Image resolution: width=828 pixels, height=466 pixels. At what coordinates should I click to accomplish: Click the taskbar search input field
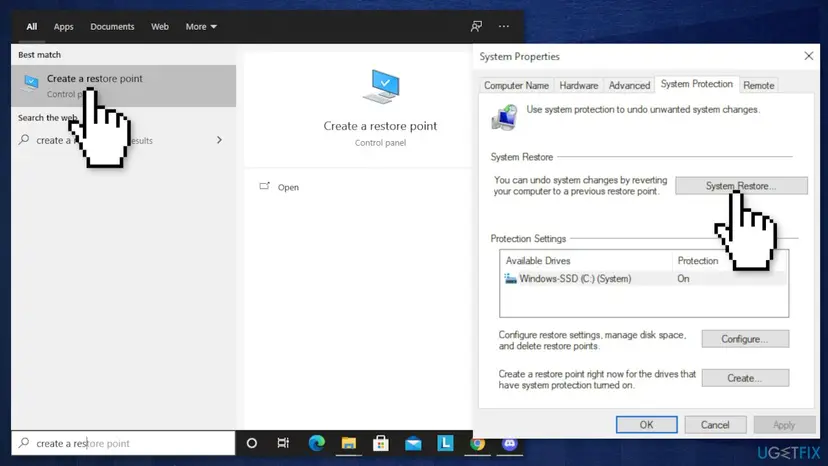pyautogui.click(x=124, y=443)
